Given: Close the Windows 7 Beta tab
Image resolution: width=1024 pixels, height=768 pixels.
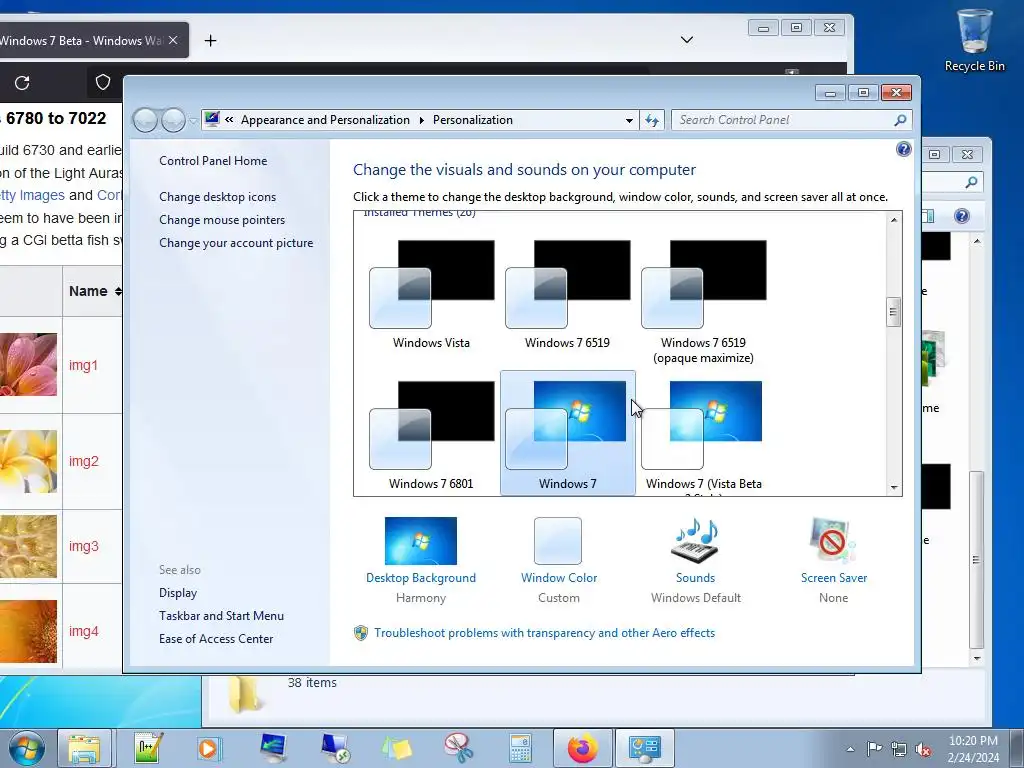Looking at the screenshot, I should (x=173, y=40).
